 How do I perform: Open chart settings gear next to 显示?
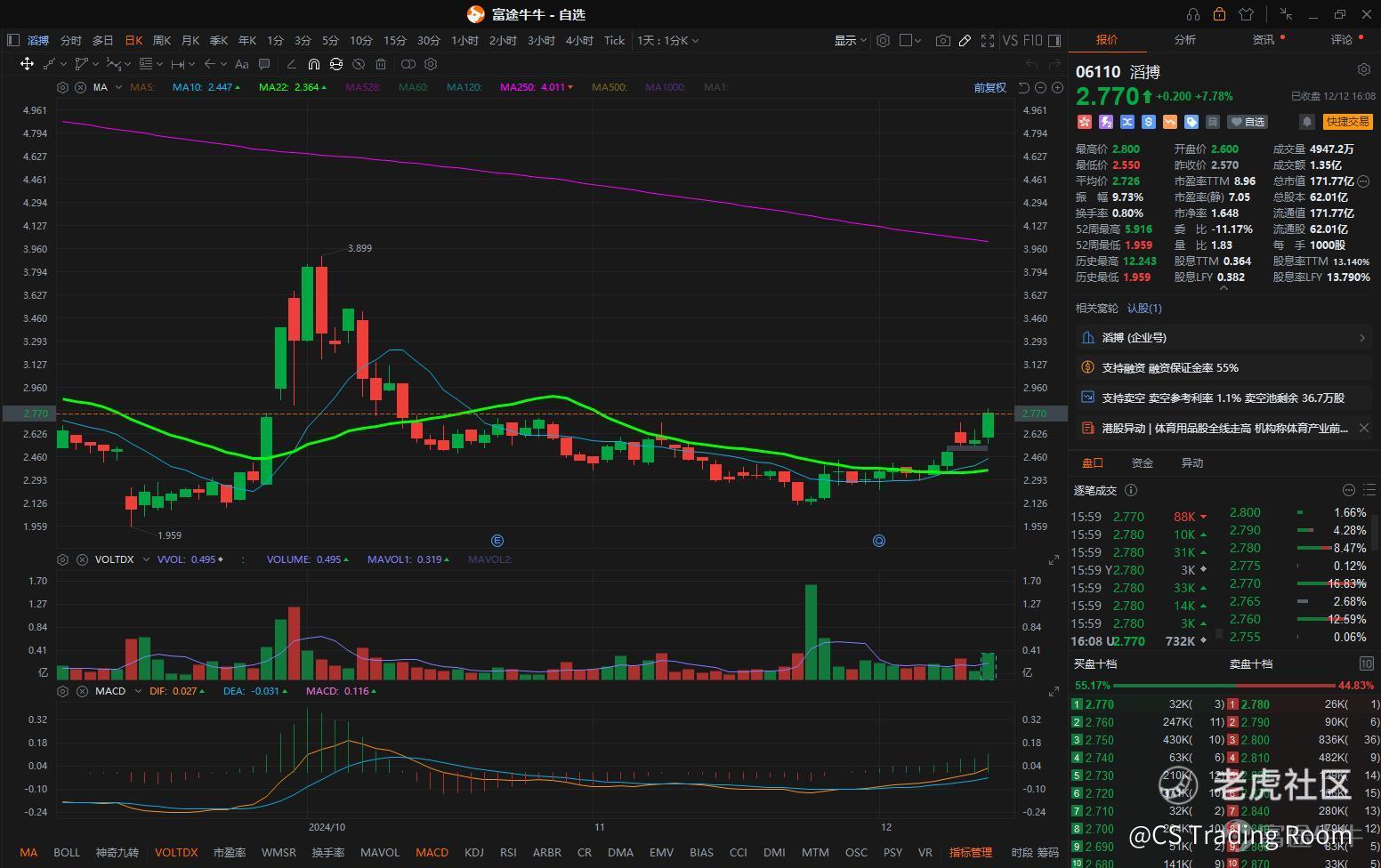click(x=883, y=40)
